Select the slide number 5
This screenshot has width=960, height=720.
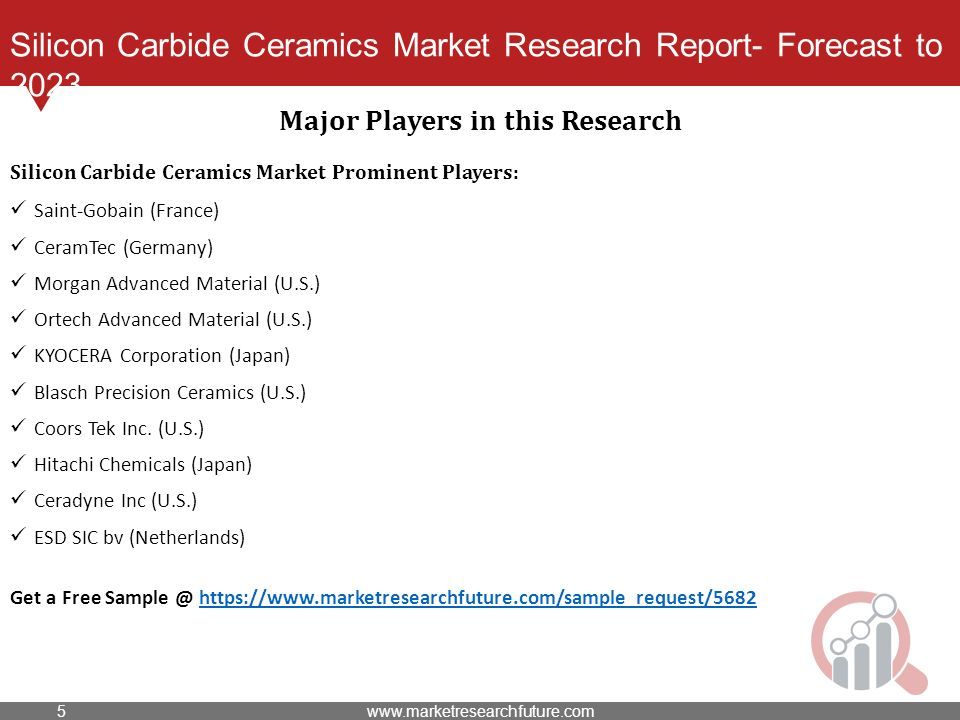pyautogui.click(x=61, y=711)
